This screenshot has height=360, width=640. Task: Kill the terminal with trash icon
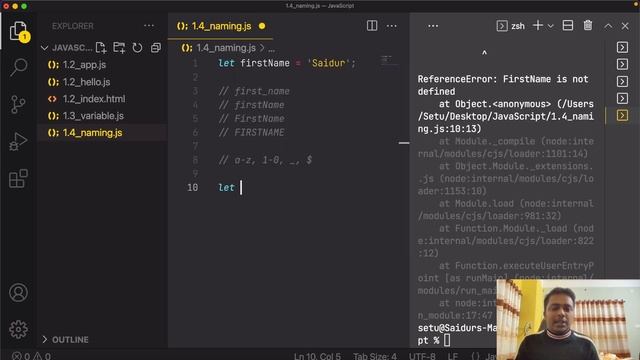[x=588, y=25]
